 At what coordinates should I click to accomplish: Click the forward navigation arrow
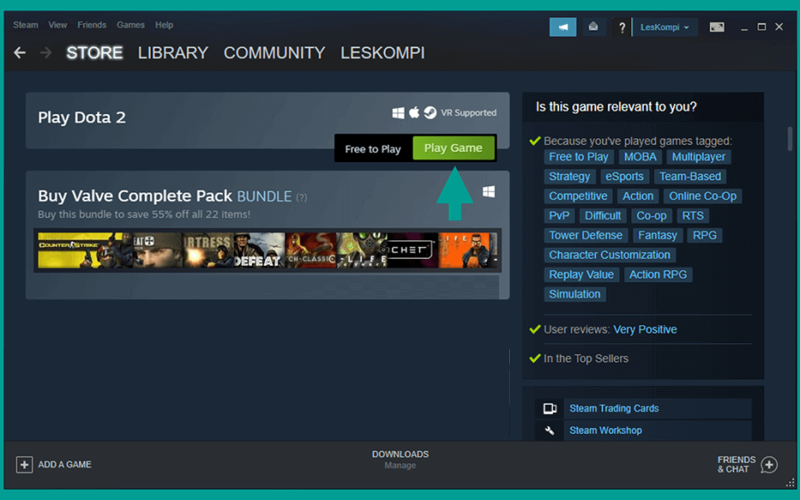click(45, 53)
